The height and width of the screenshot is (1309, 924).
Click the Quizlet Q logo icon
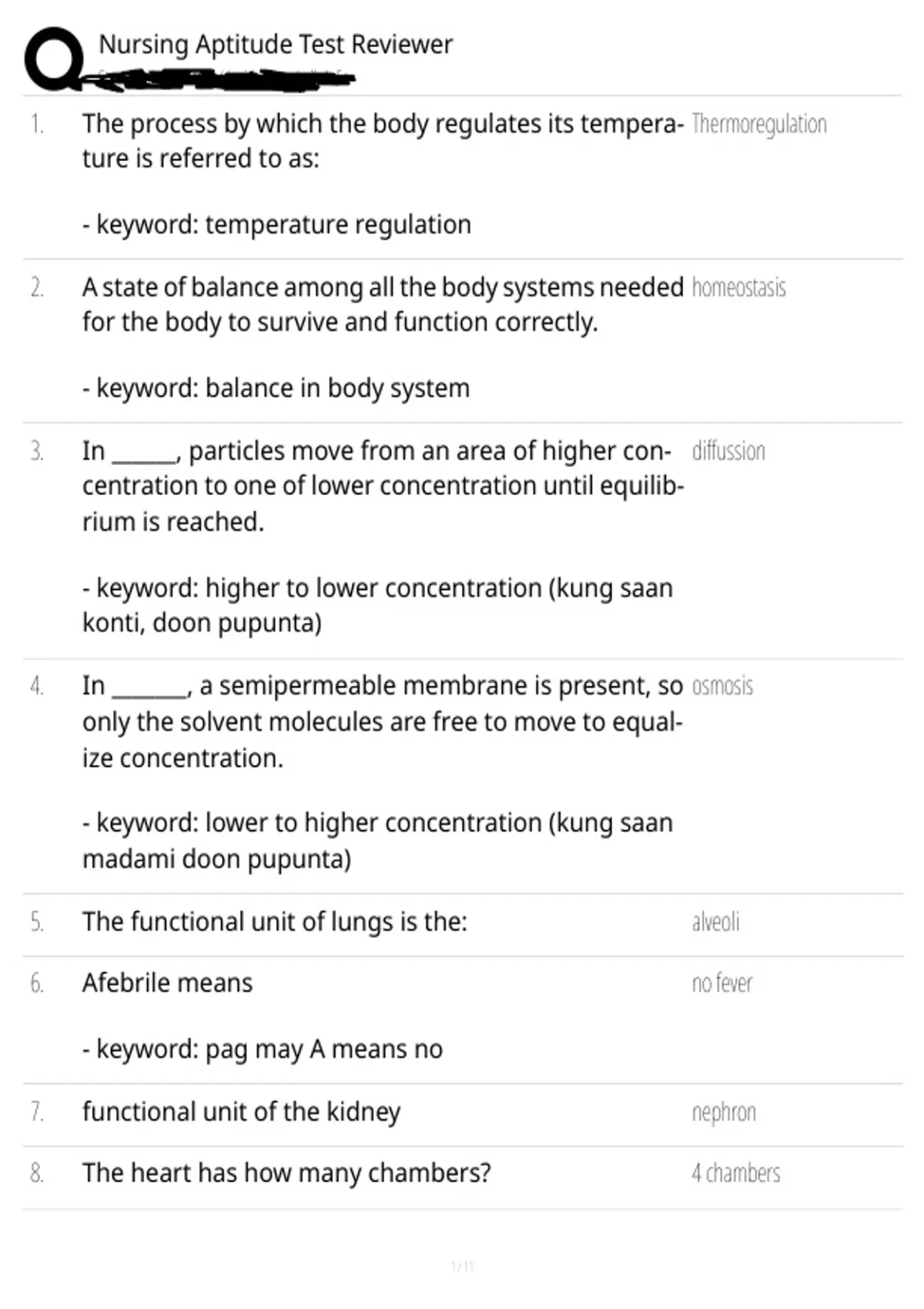pos(54,59)
